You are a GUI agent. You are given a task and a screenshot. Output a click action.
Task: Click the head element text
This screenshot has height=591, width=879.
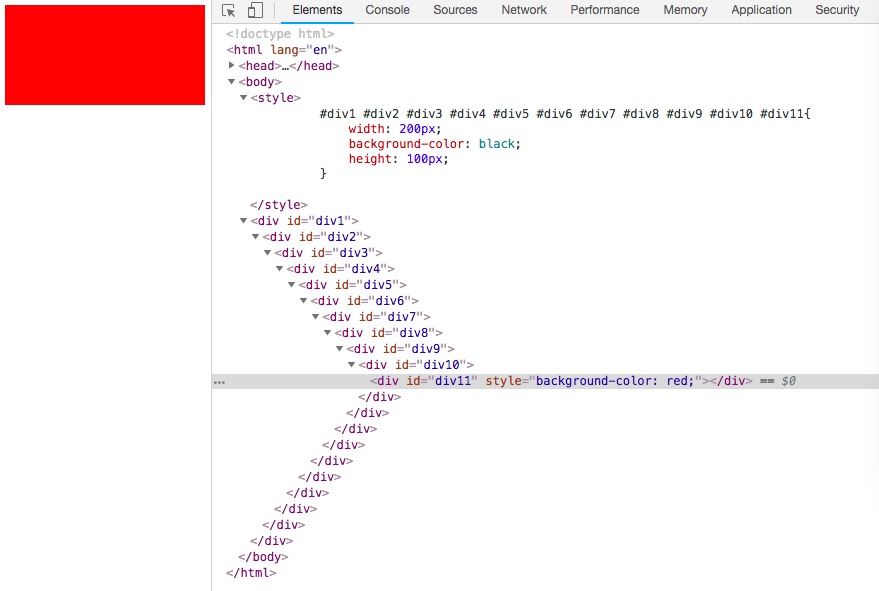289,66
